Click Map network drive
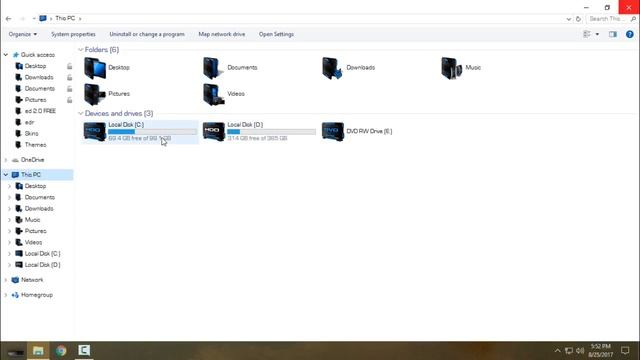Image resolution: width=640 pixels, height=360 pixels. [222, 34]
